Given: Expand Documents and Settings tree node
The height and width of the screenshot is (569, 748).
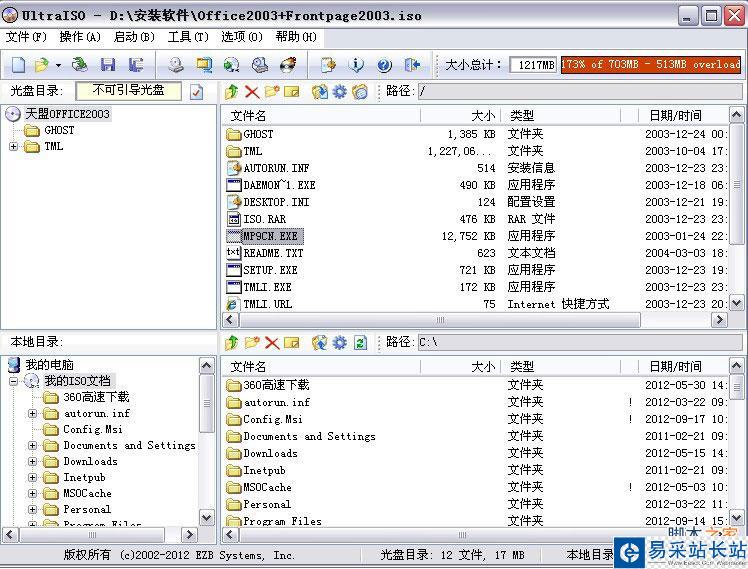Looking at the screenshot, I should click(32, 445).
